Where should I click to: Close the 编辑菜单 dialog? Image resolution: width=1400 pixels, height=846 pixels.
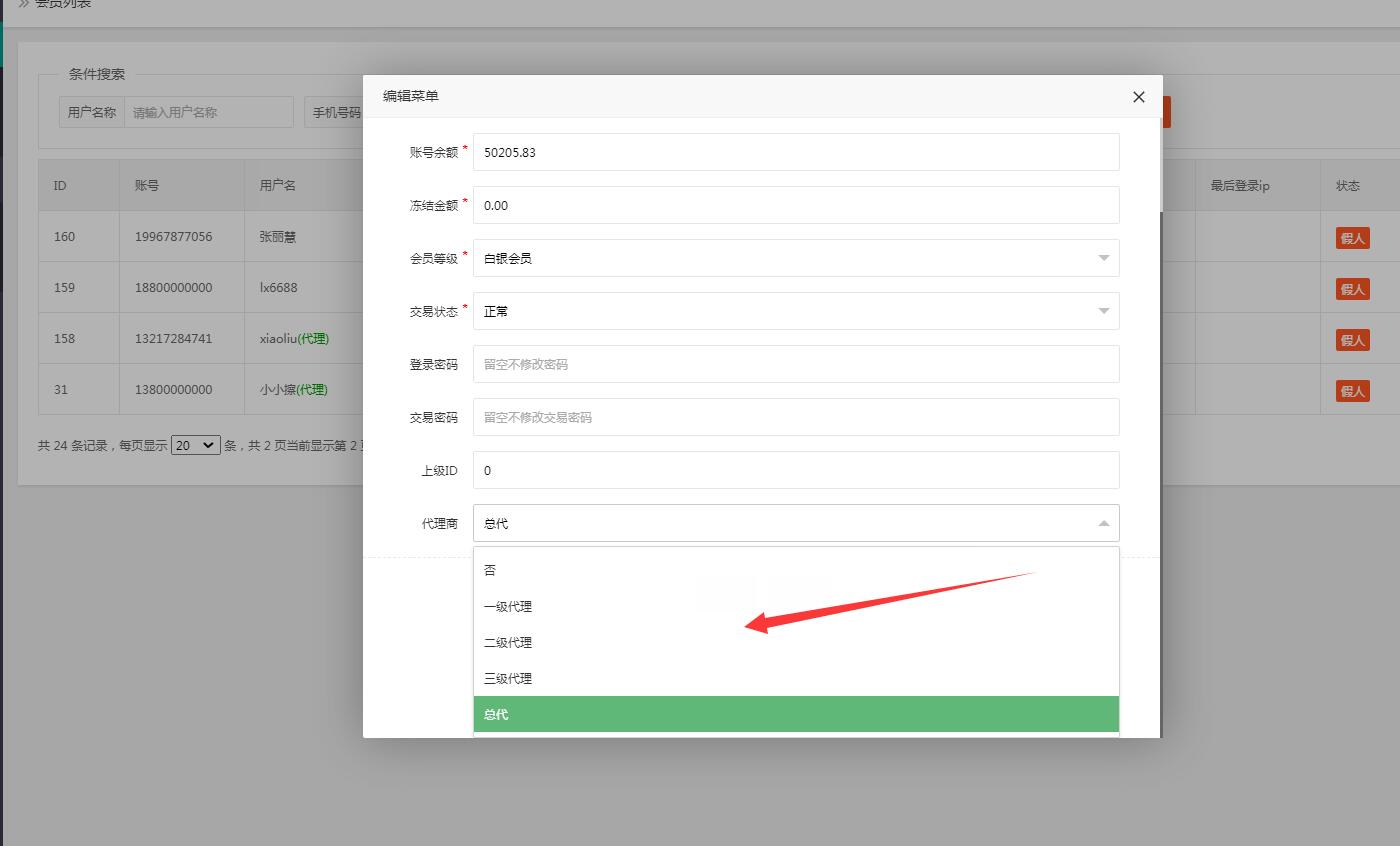point(1138,97)
